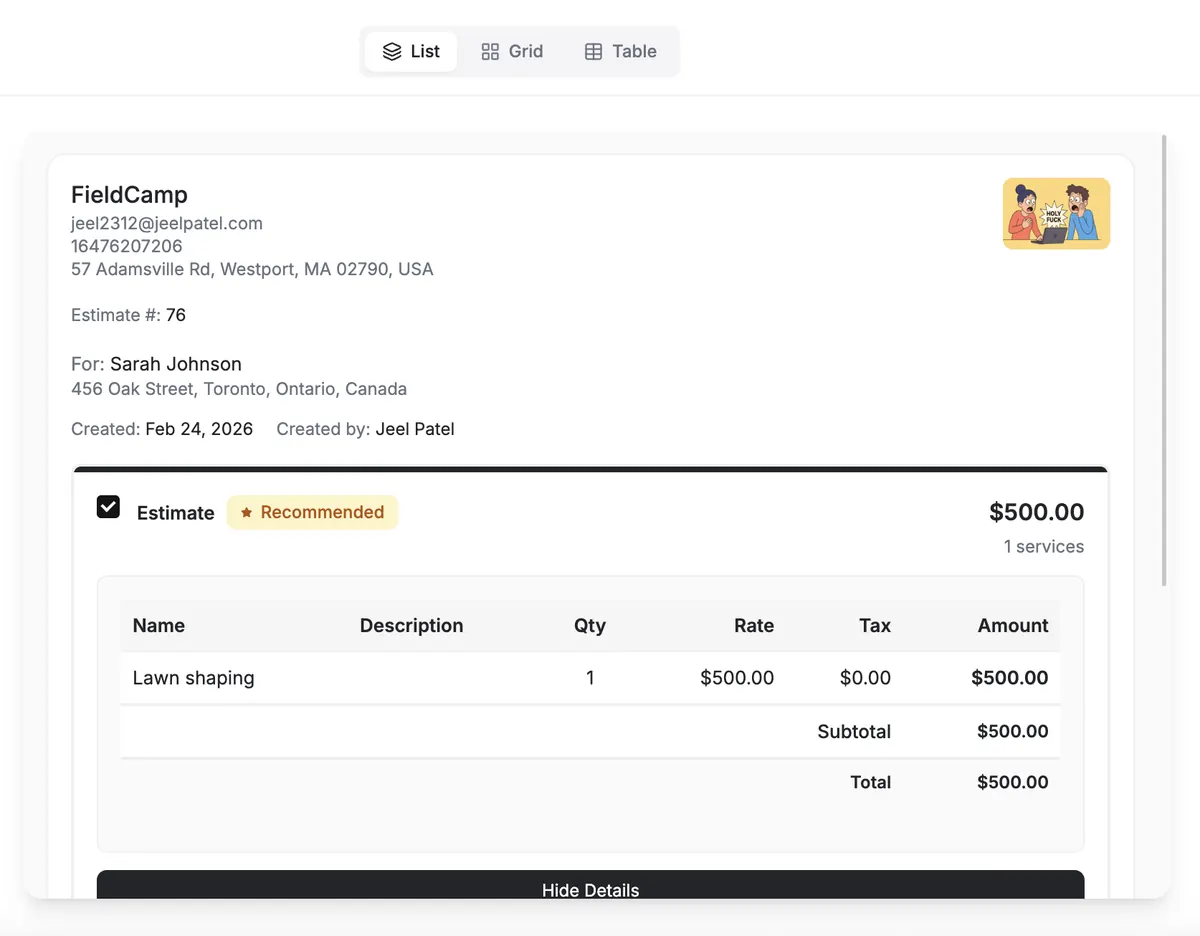Image resolution: width=1200 pixels, height=936 pixels.
Task: Click the Rate column header
Action: click(x=754, y=626)
